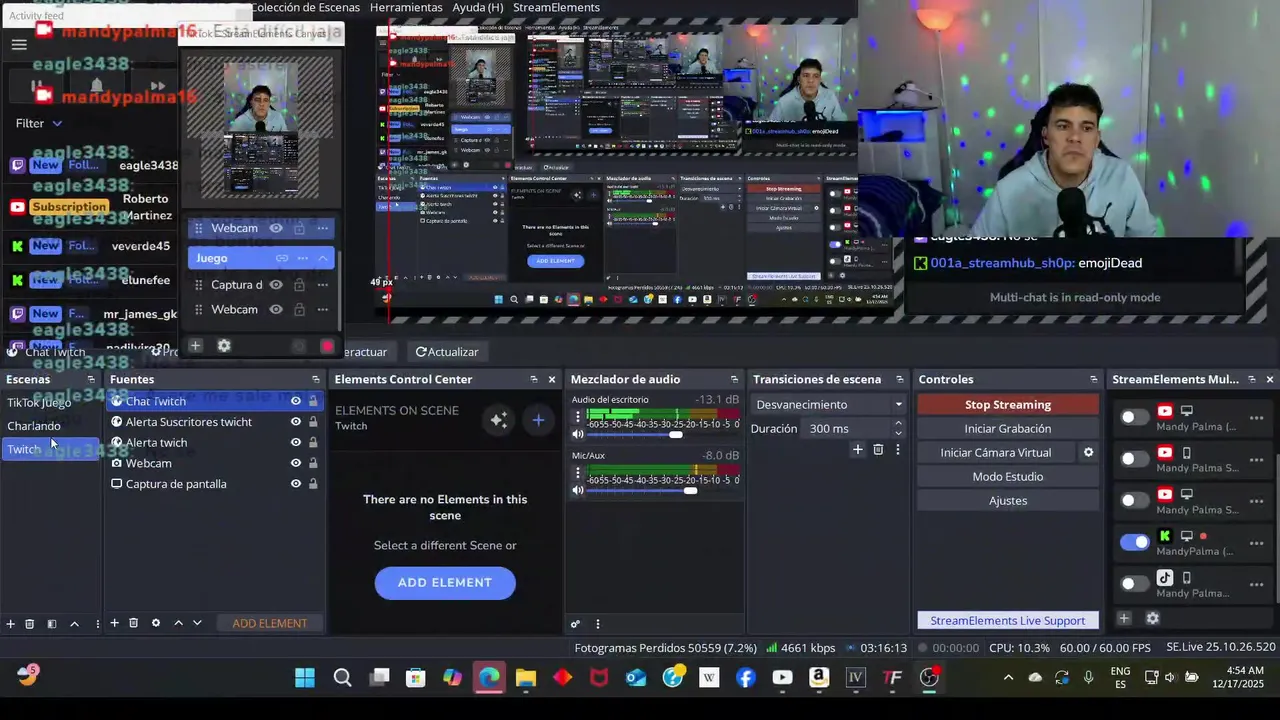The image size is (1280, 720).
Task: Open Desvanecimiento transition dropdown
Action: [829, 404]
